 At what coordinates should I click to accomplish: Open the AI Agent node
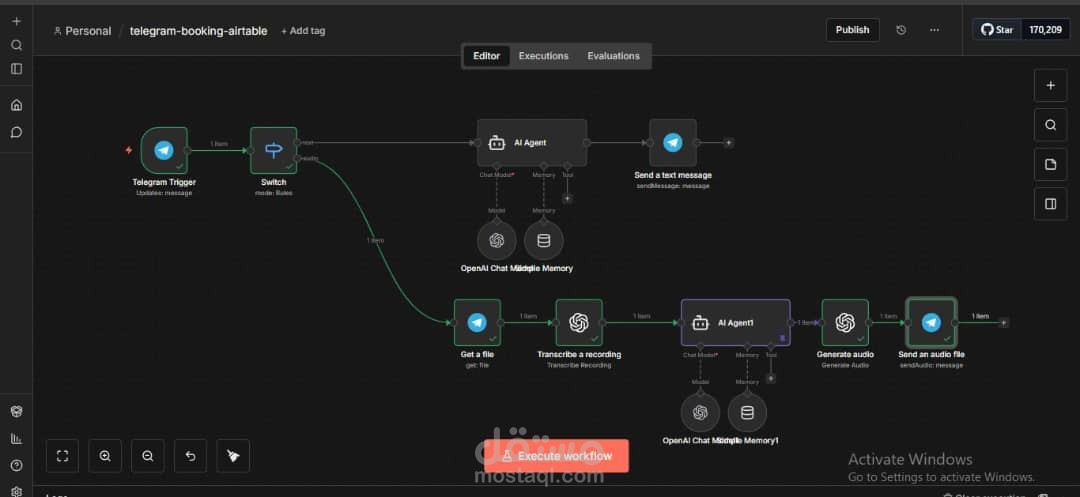click(532, 142)
